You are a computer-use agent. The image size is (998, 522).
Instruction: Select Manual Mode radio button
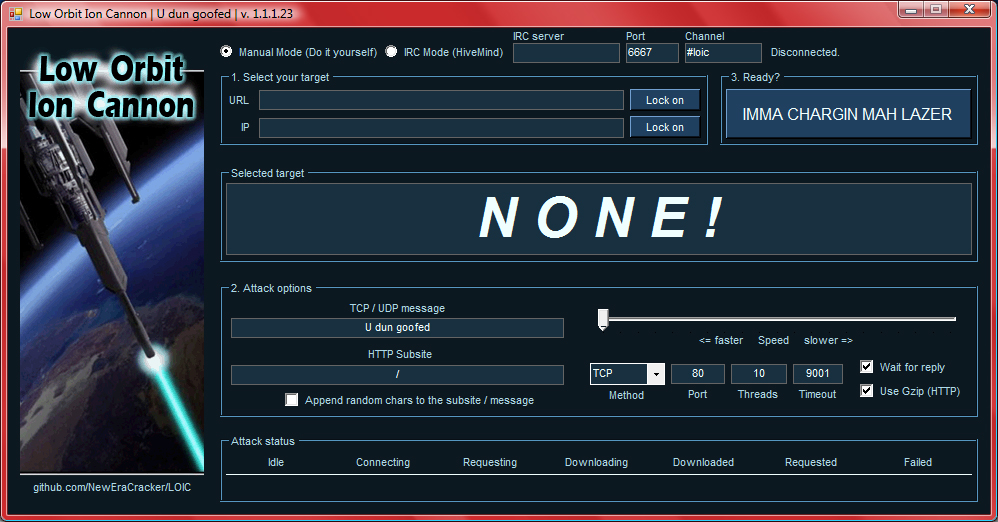click(226, 52)
